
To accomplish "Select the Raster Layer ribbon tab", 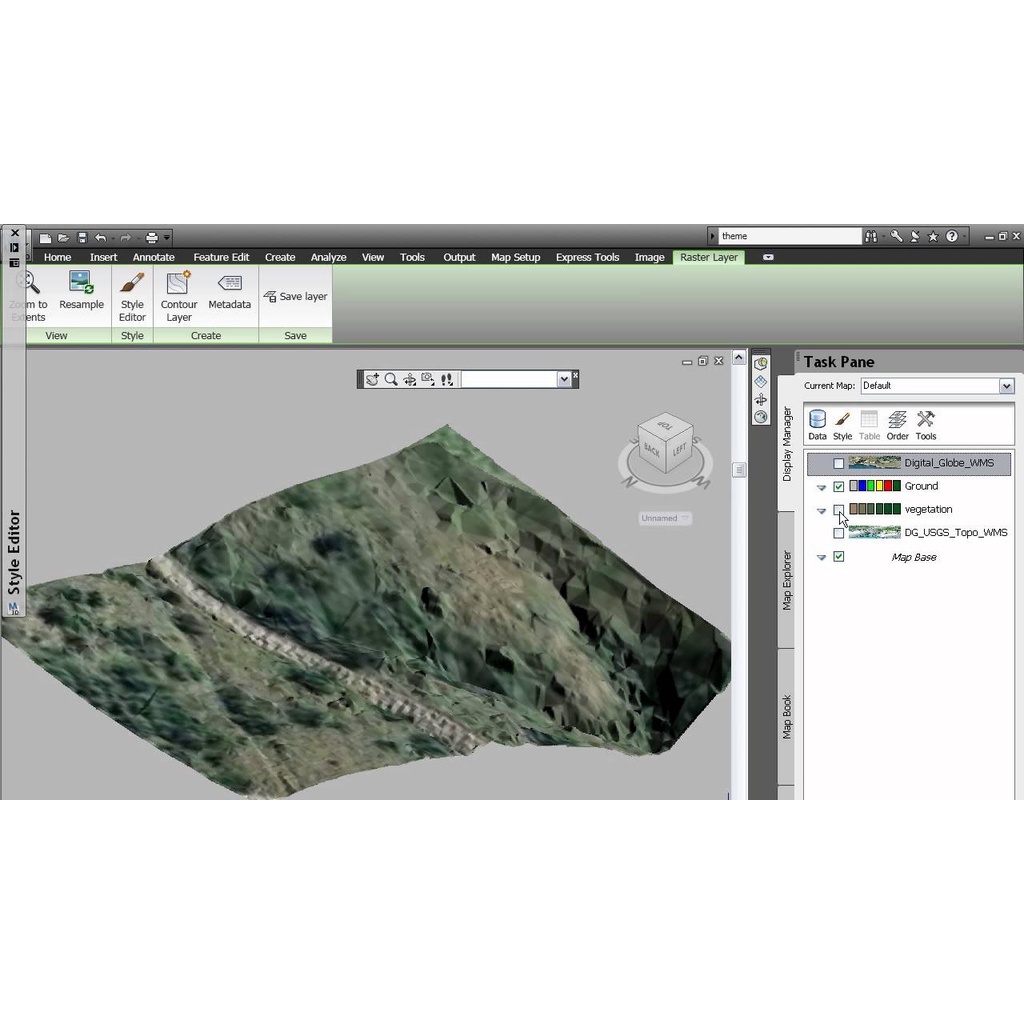I will (x=709, y=257).
